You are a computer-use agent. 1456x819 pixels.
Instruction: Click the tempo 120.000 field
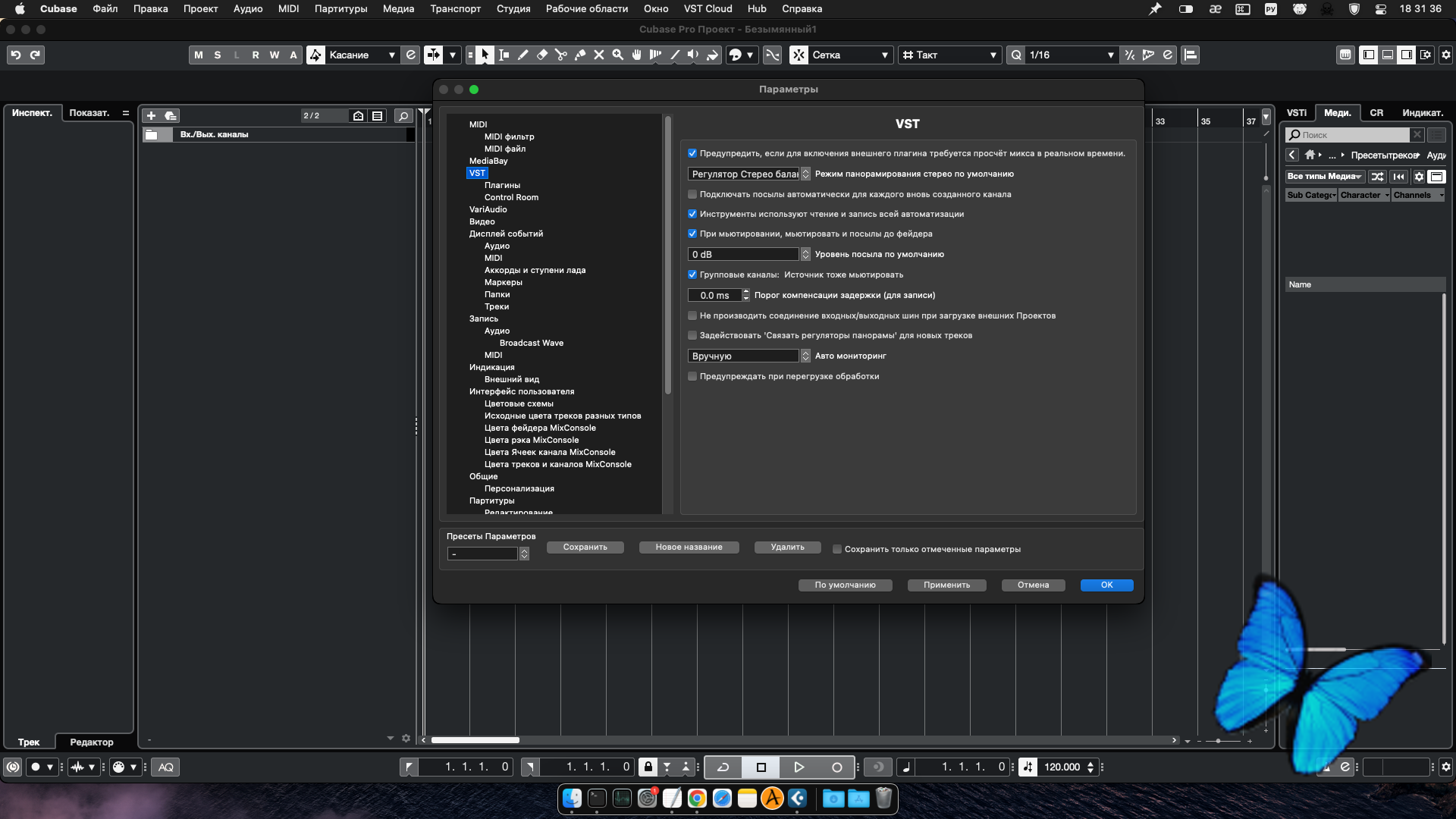pos(1061,767)
